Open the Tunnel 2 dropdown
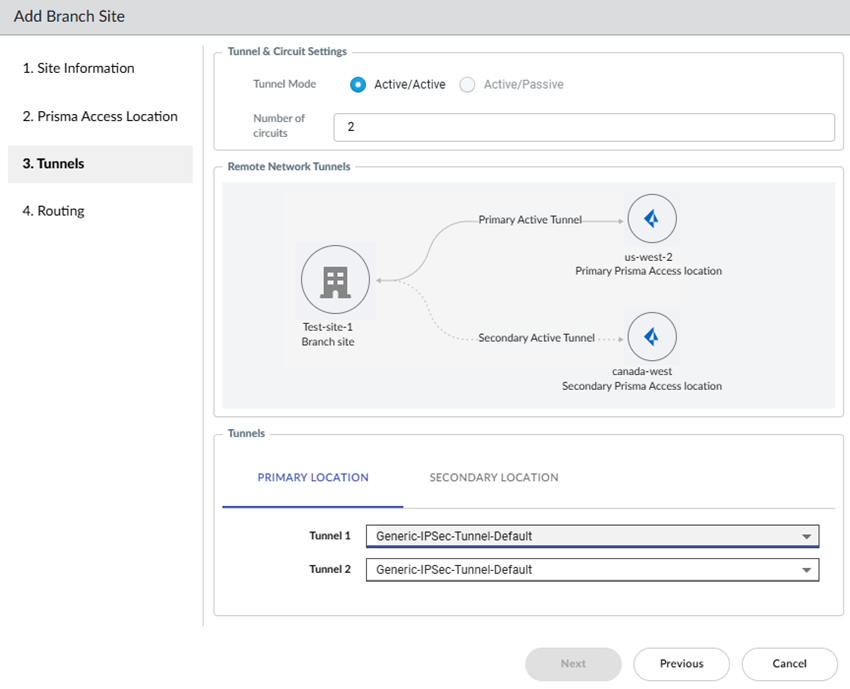 tap(593, 570)
